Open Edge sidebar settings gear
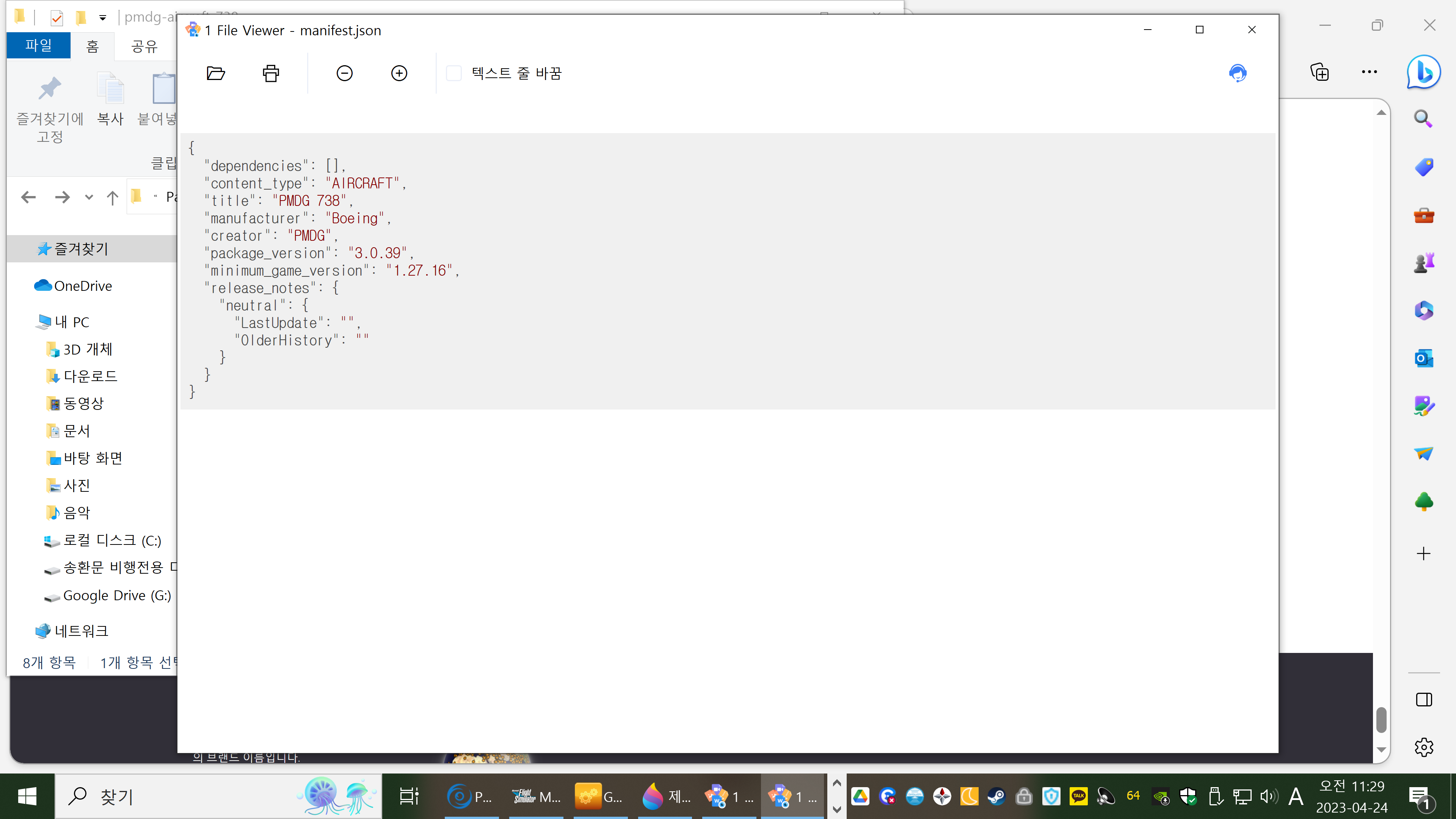The height and width of the screenshot is (819, 1456). tap(1423, 747)
